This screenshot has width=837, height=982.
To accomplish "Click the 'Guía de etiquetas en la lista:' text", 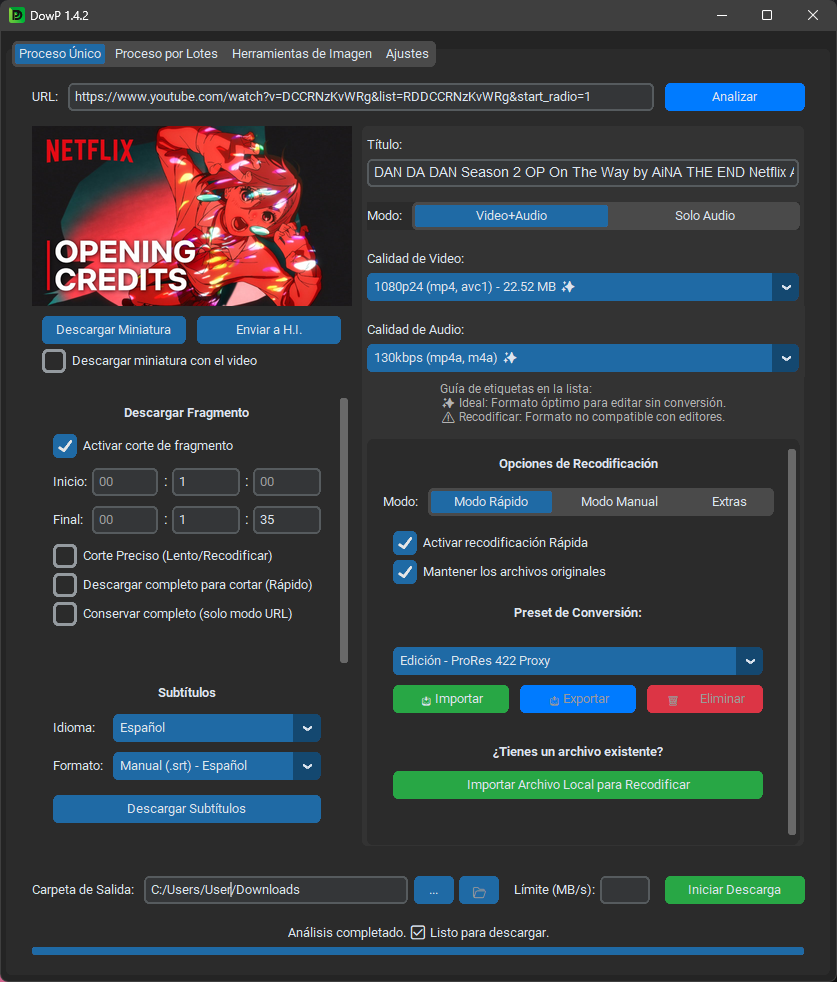I will click(x=516, y=389).
